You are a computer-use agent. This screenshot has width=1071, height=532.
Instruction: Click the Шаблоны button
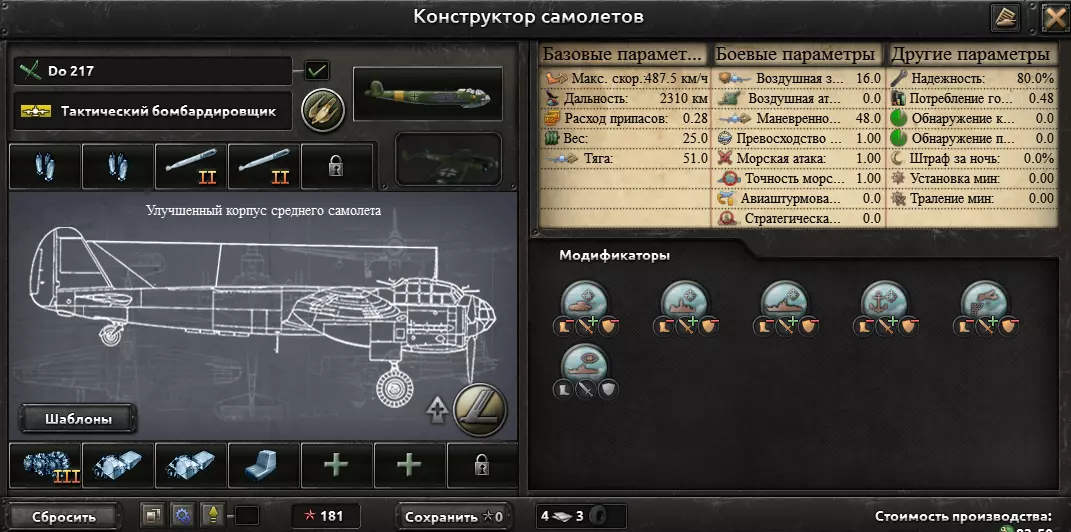[78, 419]
